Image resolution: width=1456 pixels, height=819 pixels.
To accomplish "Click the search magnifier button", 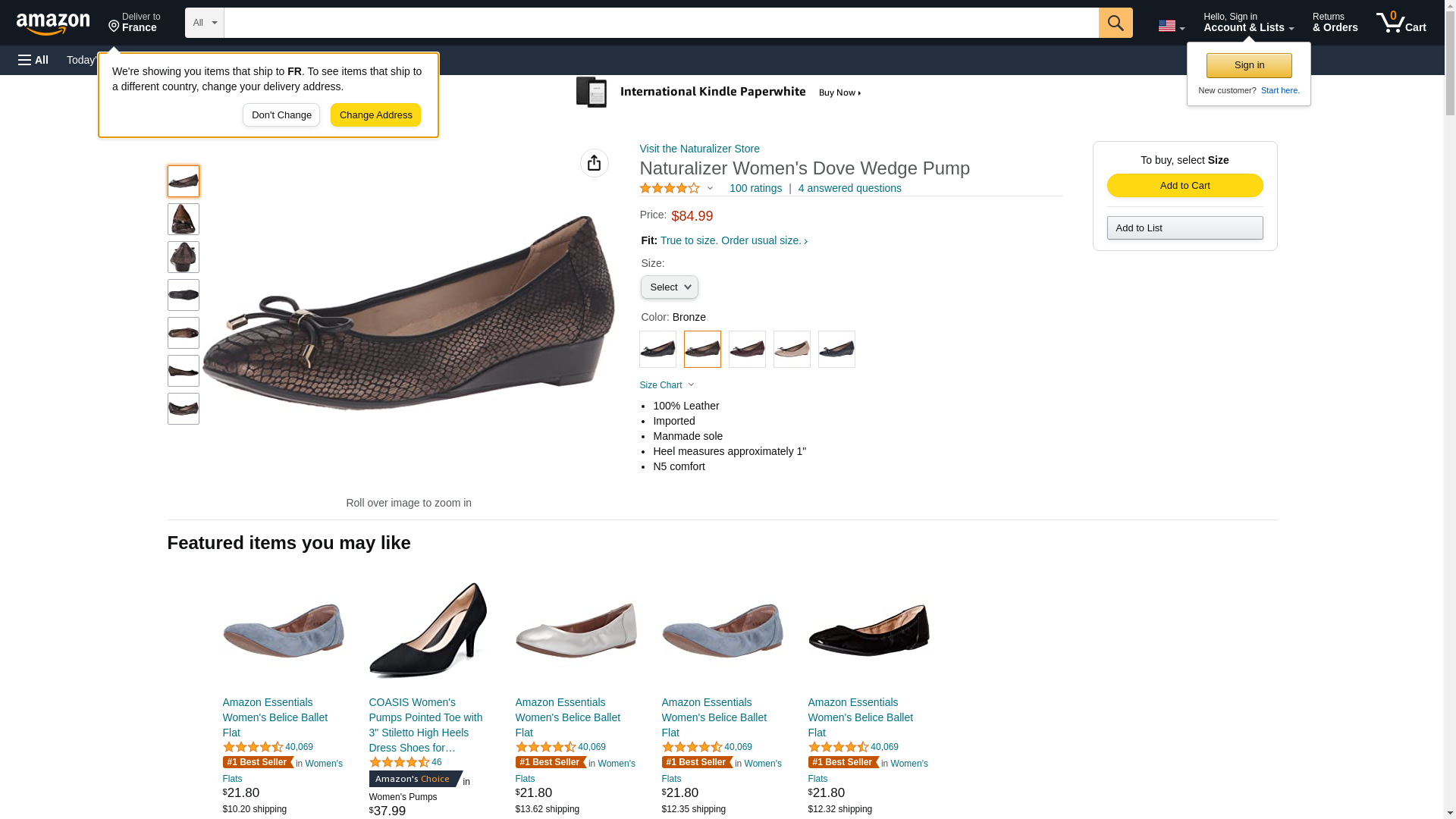I will [x=1115, y=23].
